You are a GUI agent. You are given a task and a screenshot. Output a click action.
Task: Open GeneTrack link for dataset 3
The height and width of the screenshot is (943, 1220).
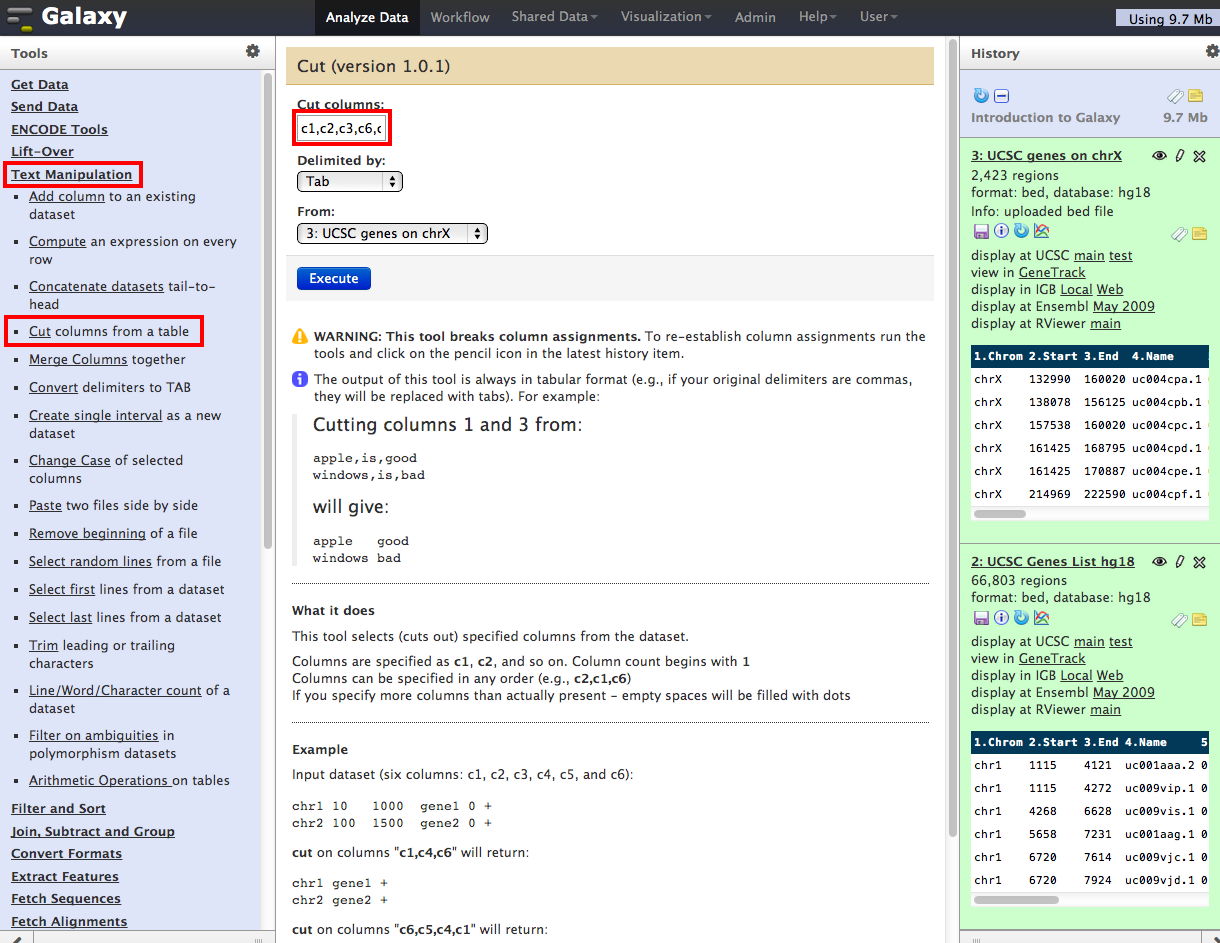click(1052, 273)
